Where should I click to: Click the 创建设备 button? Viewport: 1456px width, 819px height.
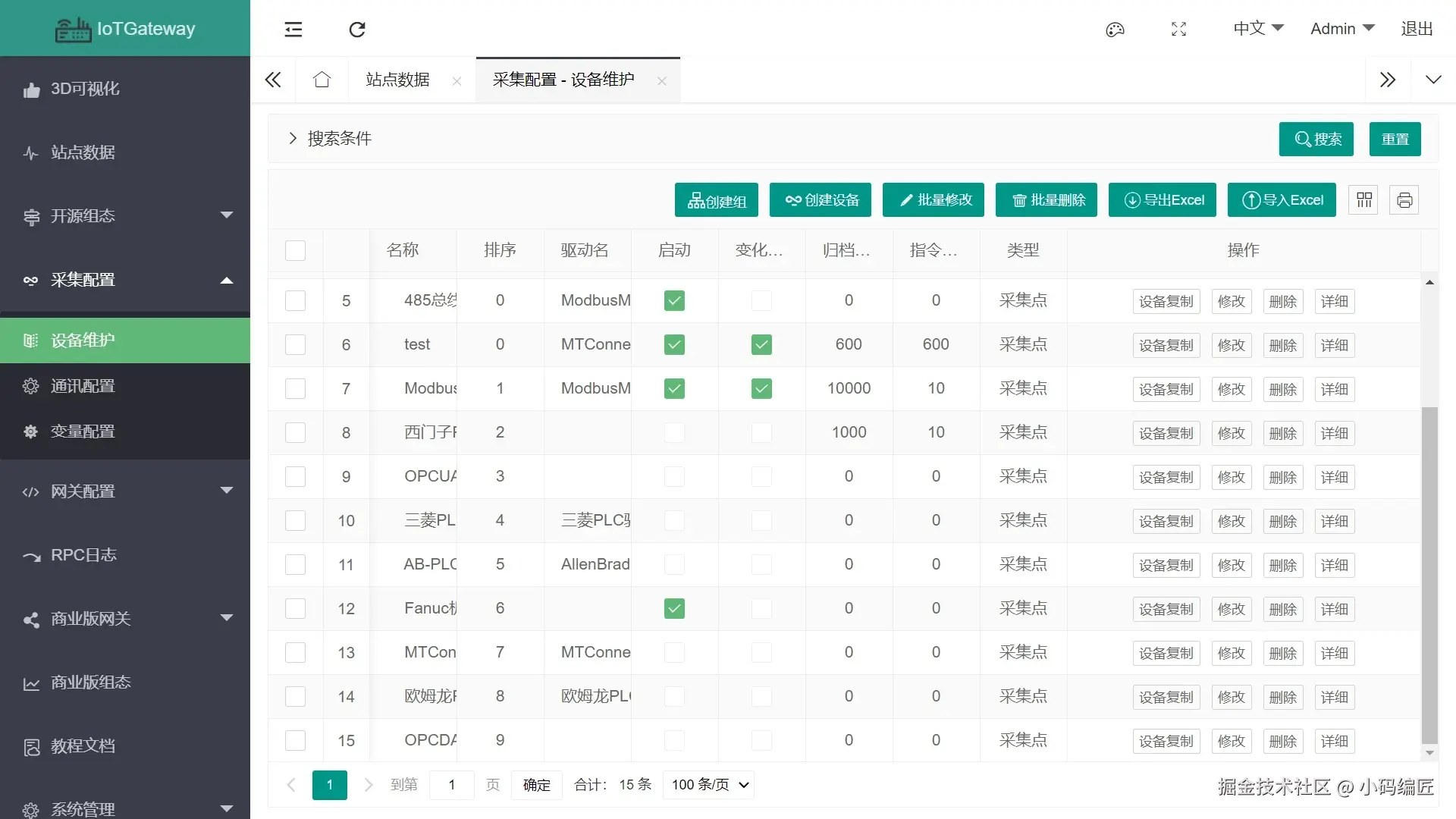point(820,200)
